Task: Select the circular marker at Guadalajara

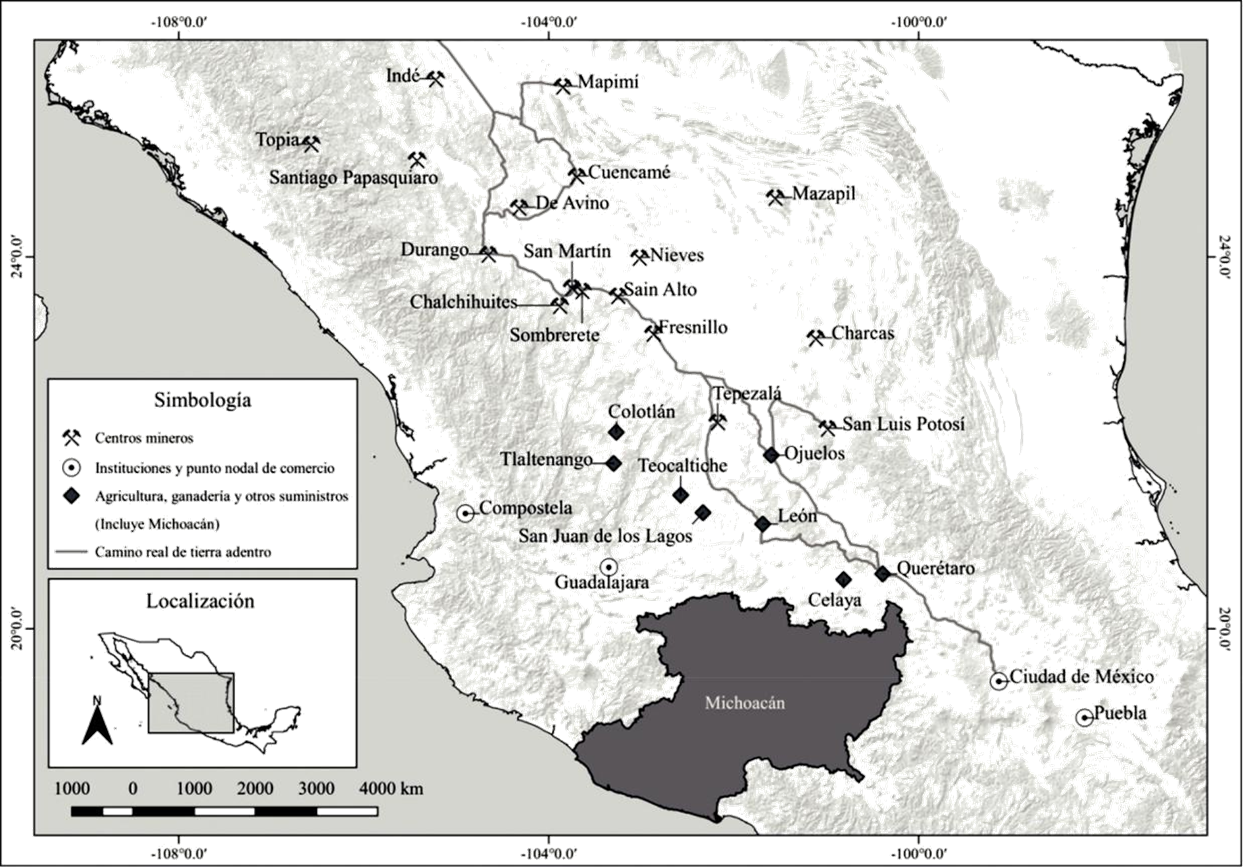Action: pyautogui.click(x=609, y=568)
